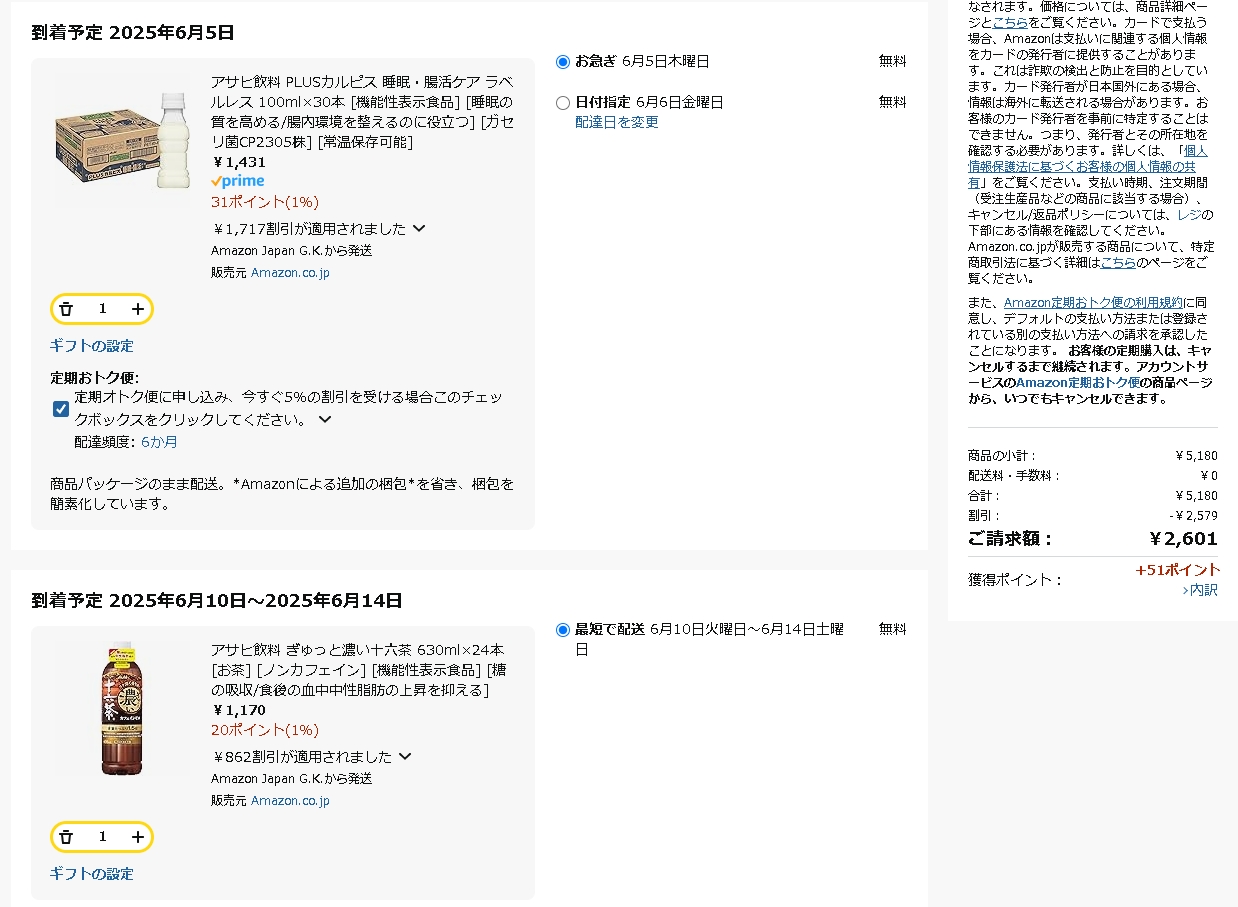Open the Amazon.co.jp seller link for PLUSカルピス
Viewport: 1238px width, 907px height.
coord(290,272)
